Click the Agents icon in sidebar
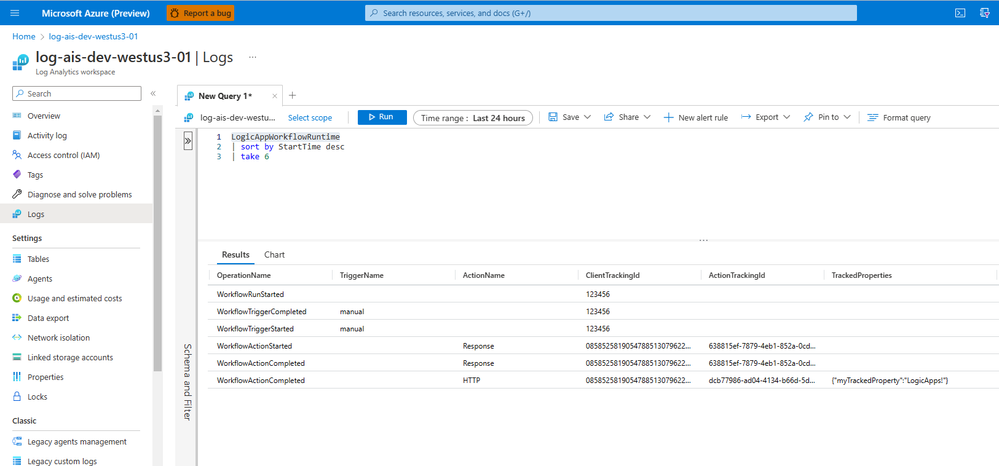 [17, 279]
